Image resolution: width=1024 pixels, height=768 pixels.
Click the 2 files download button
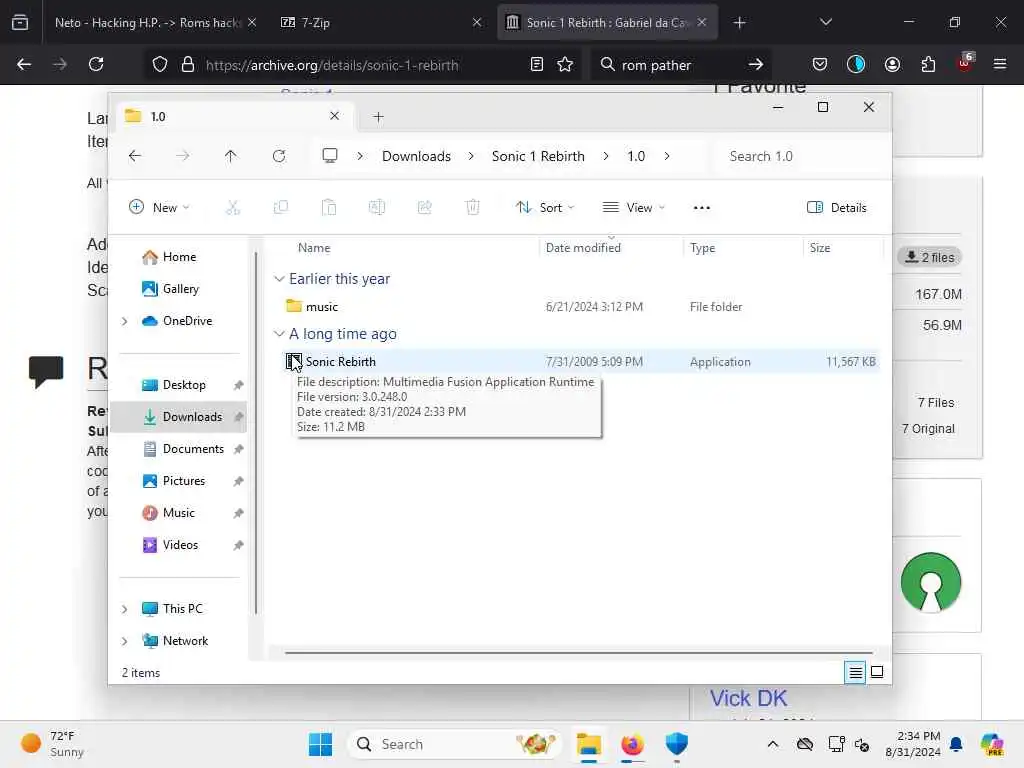point(929,257)
